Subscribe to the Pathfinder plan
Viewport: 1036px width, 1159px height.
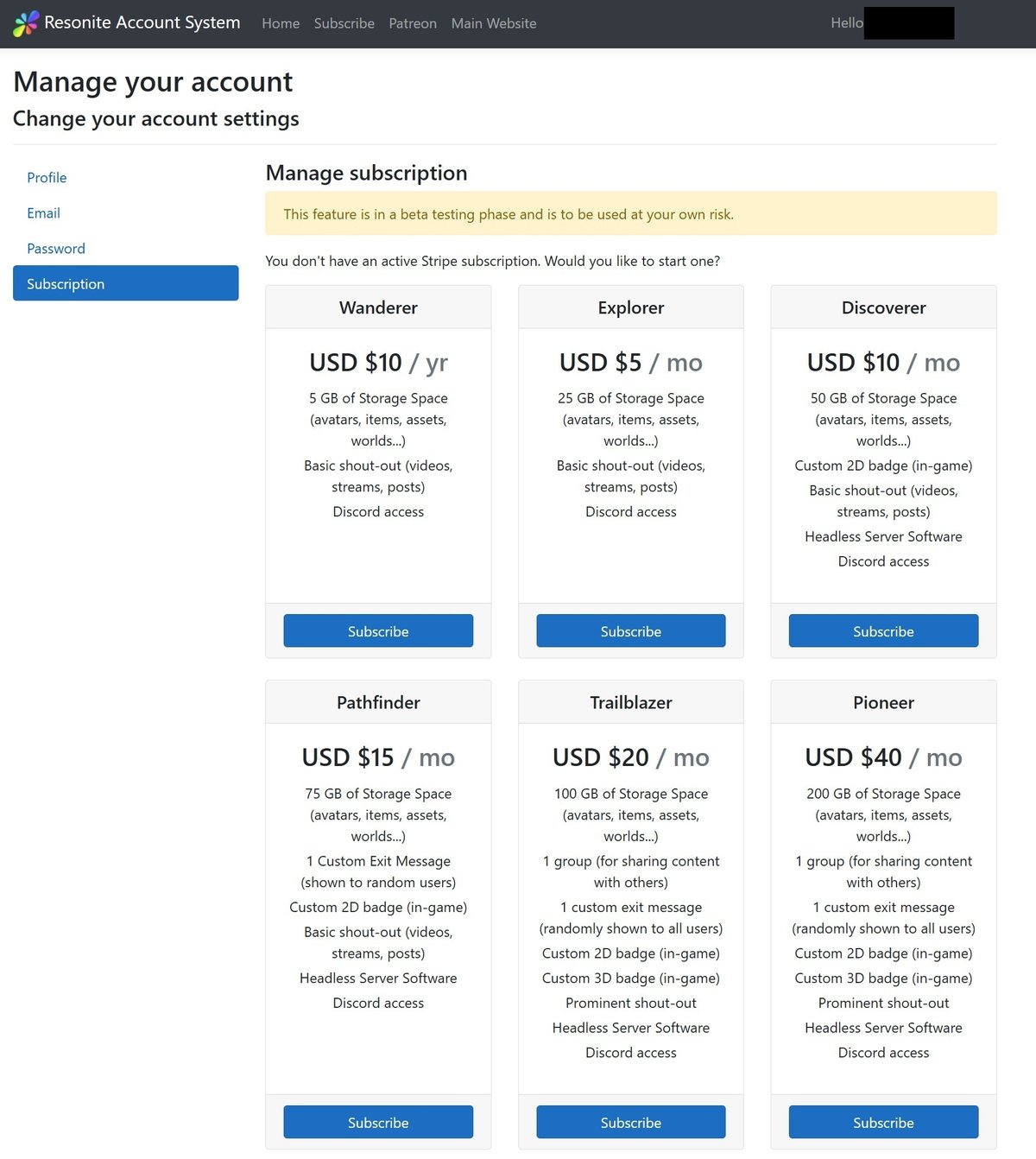(378, 1123)
